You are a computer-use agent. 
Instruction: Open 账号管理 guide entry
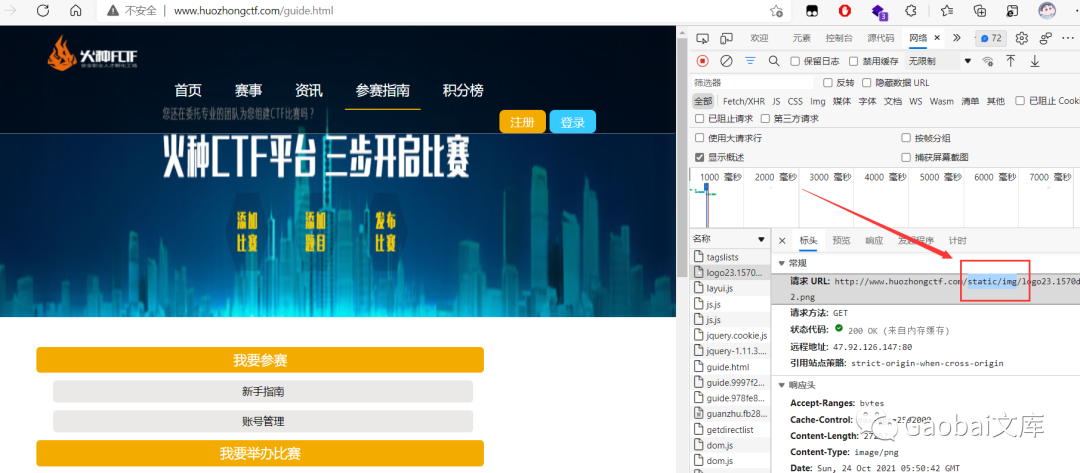pyautogui.click(x=262, y=421)
